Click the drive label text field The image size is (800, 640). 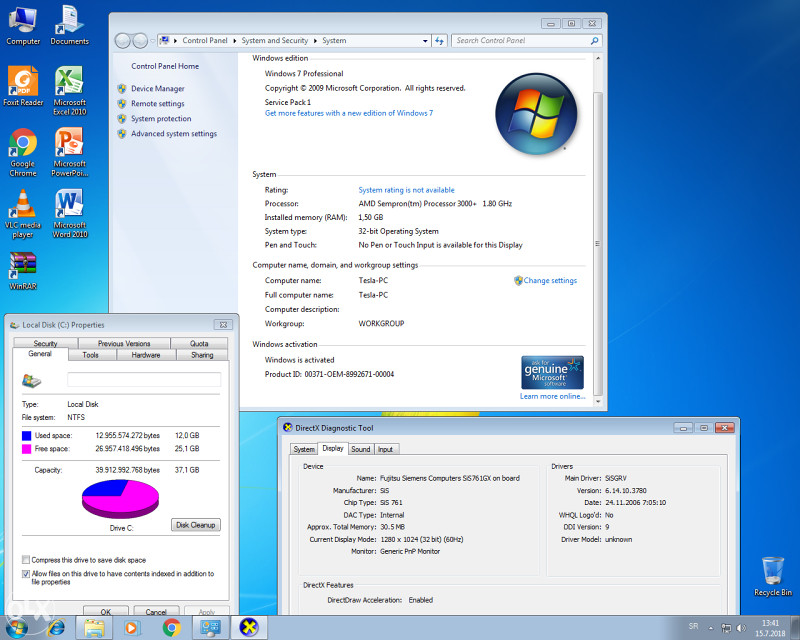pos(144,380)
